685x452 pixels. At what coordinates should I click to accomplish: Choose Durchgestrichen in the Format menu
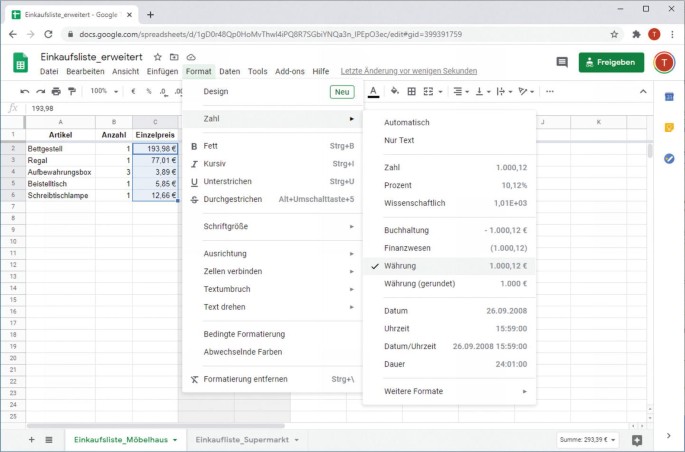coord(273,199)
